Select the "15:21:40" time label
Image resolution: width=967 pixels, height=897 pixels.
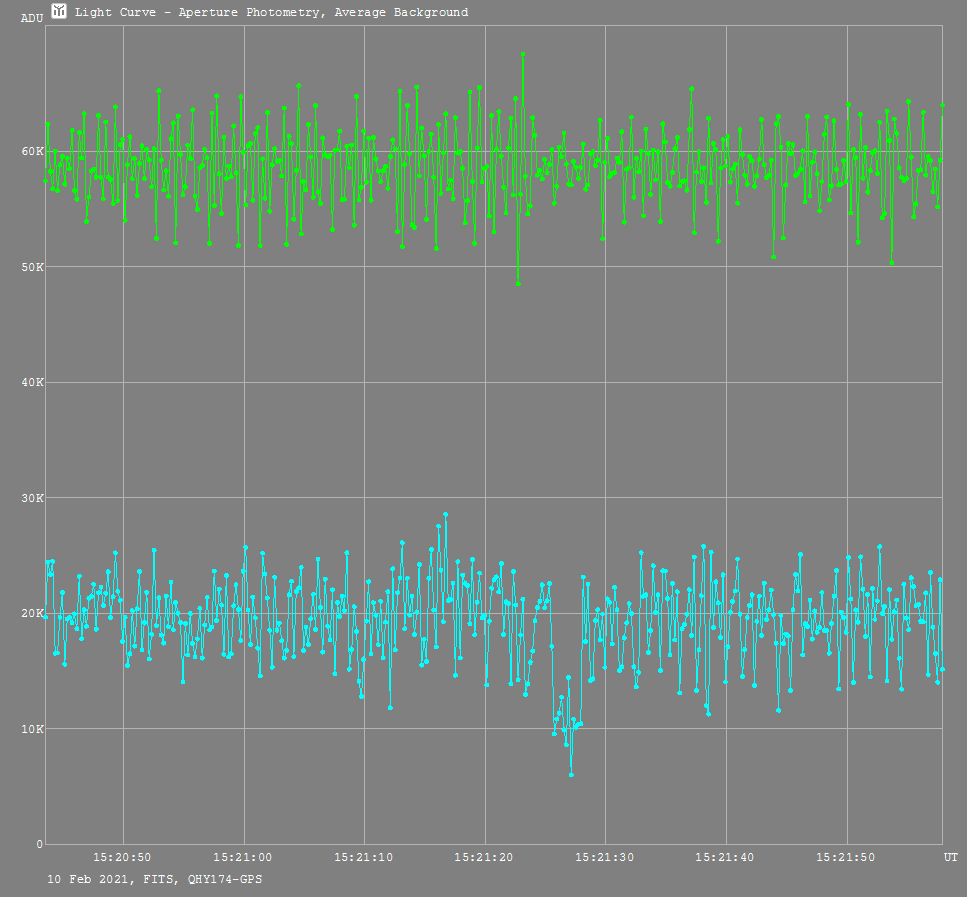(725, 857)
